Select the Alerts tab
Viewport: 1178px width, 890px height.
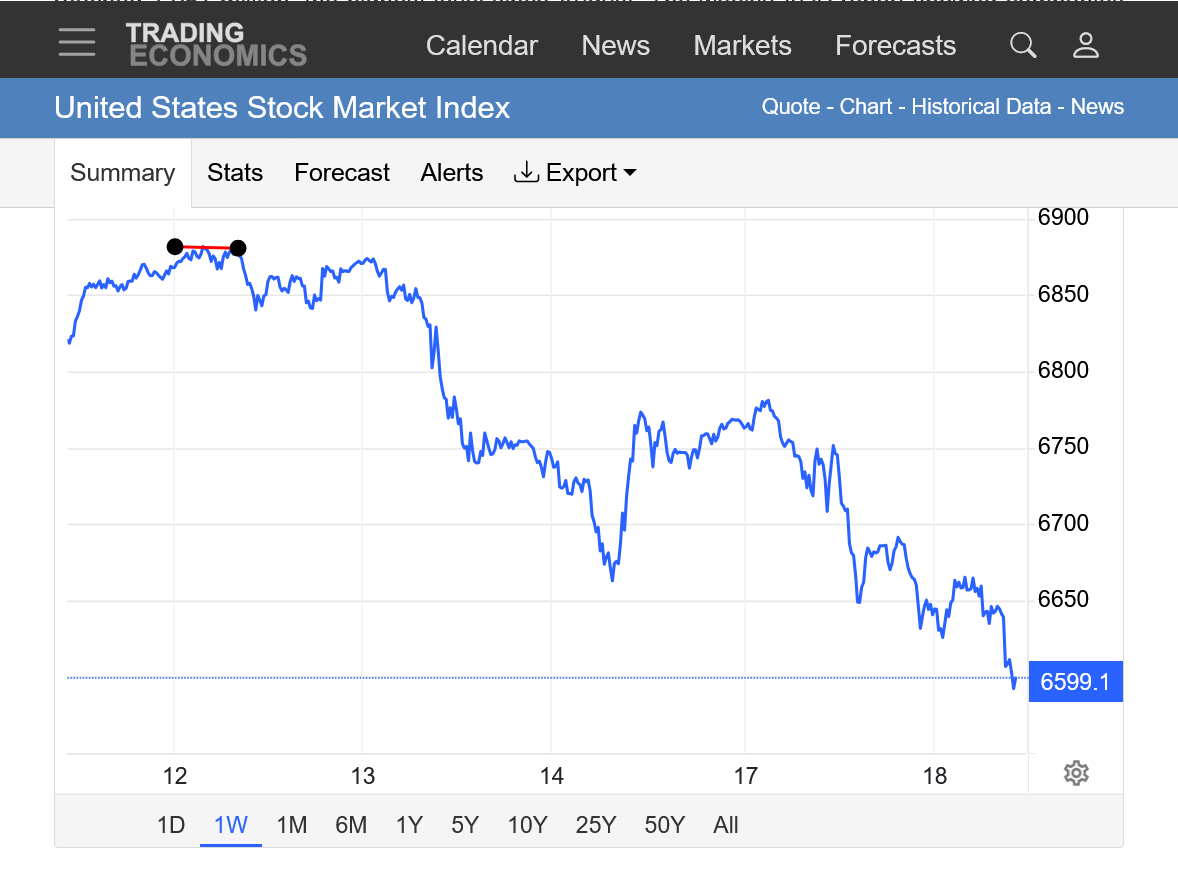point(452,173)
